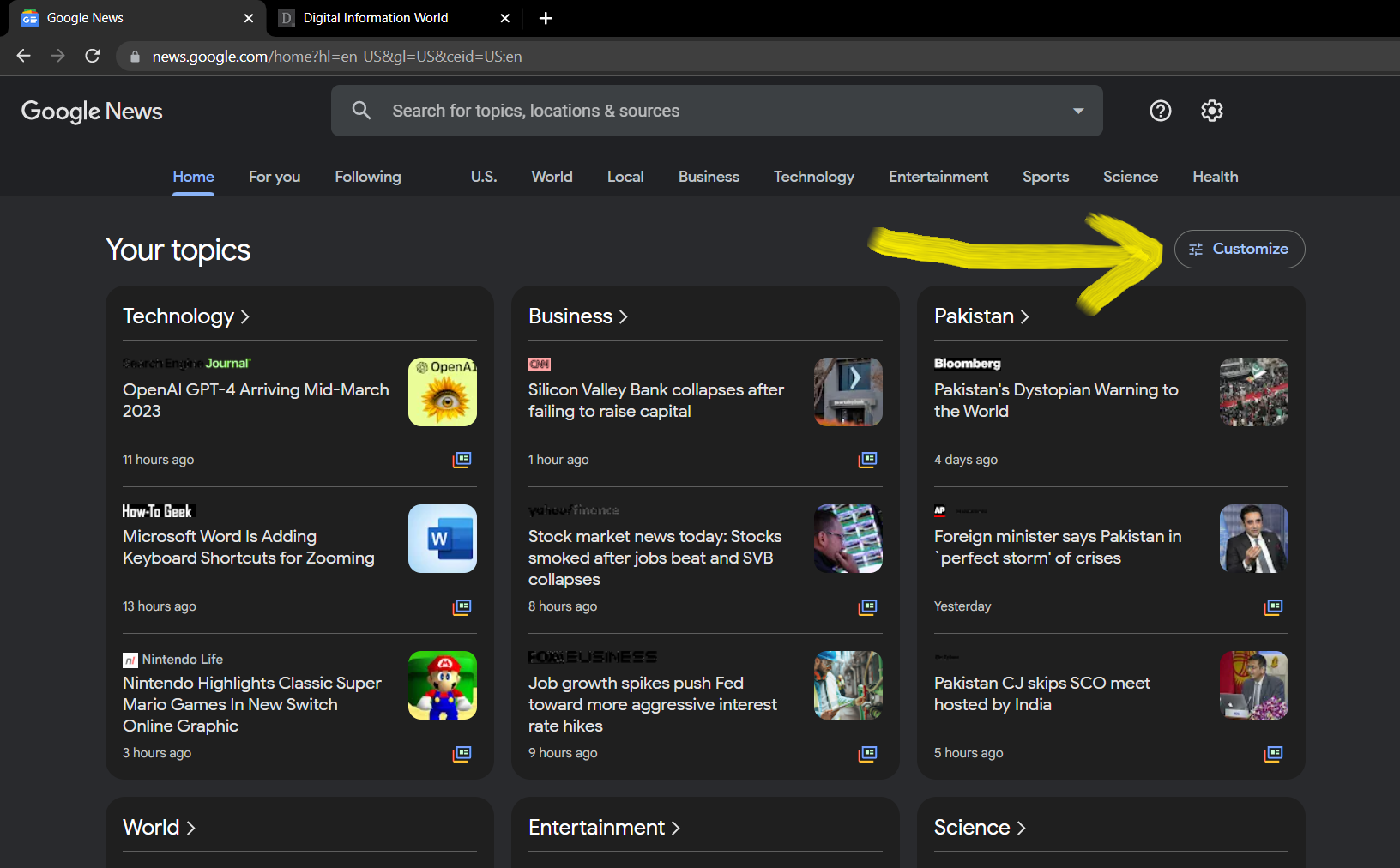Screen dimensions: 1400x868
Task: Open full coverage for Pakistan CJ story
Action: click(x=1274, y=754)
